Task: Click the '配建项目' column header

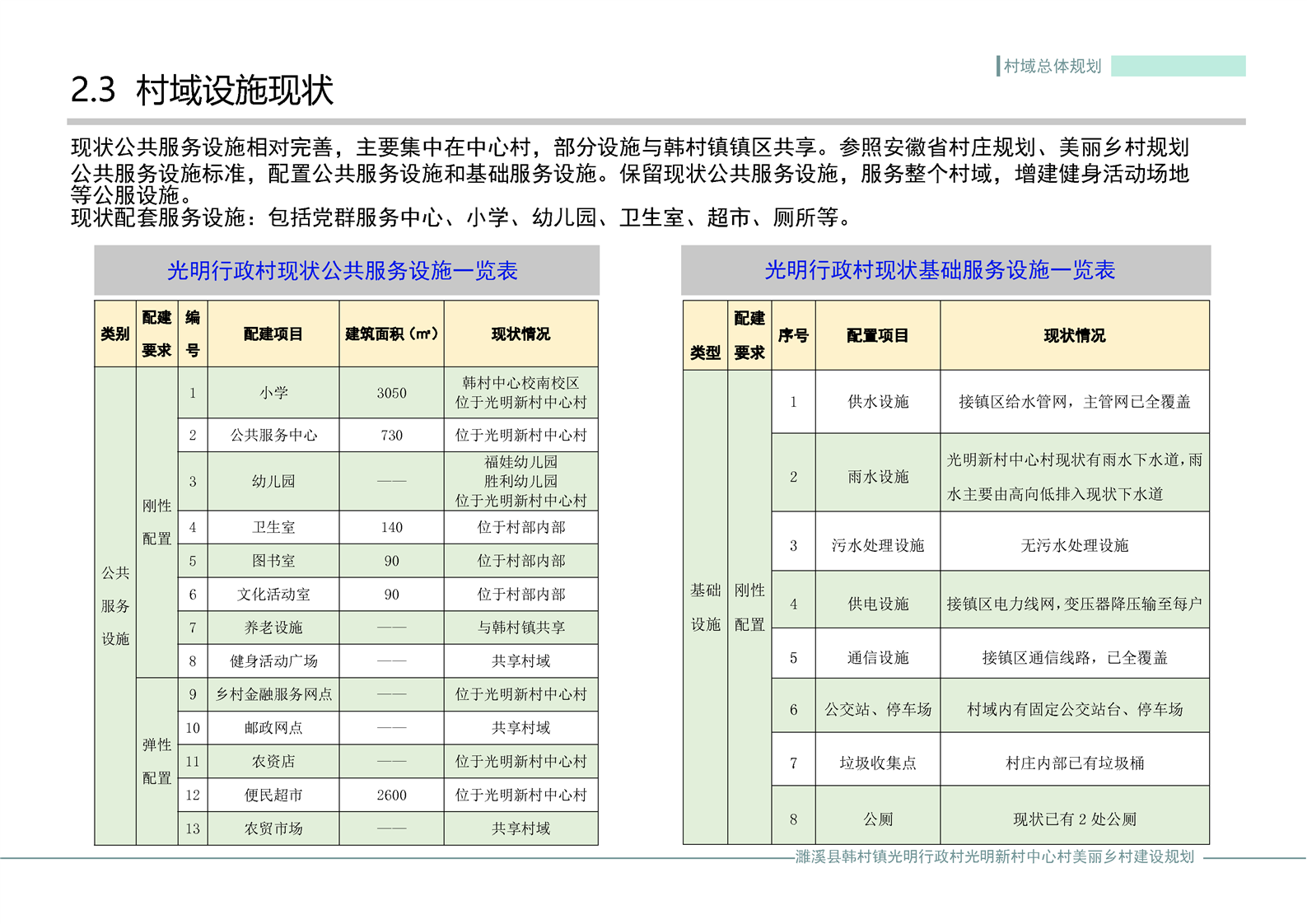Action: 273,334
